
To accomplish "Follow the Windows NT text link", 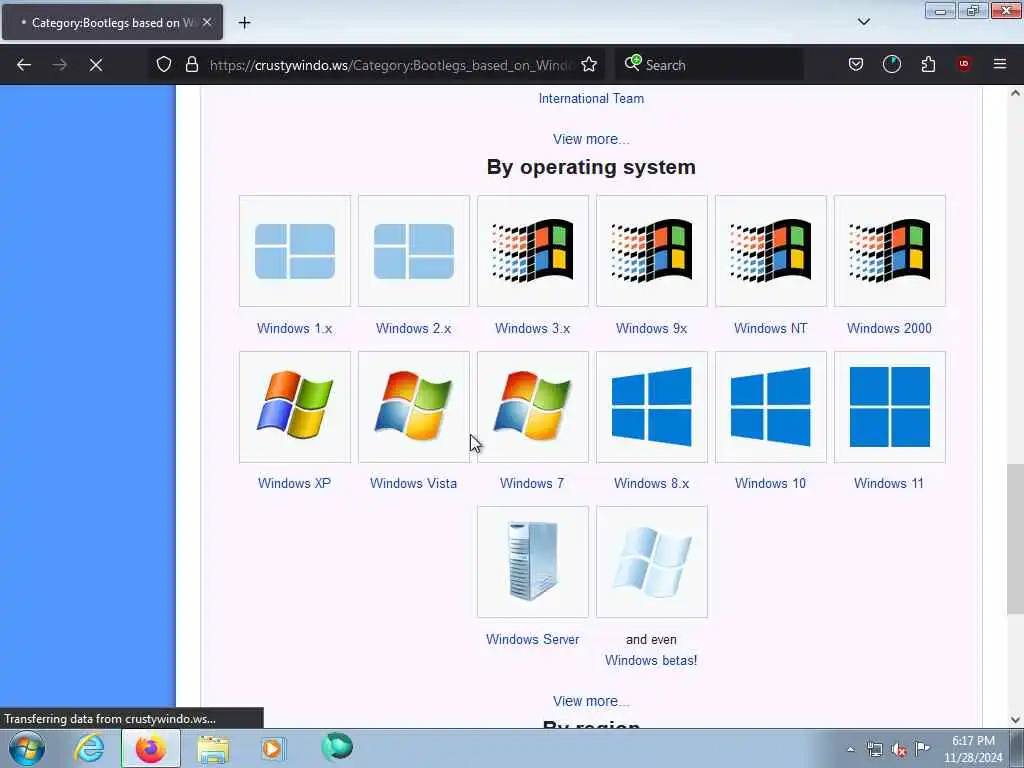I will tap(771, 328).
